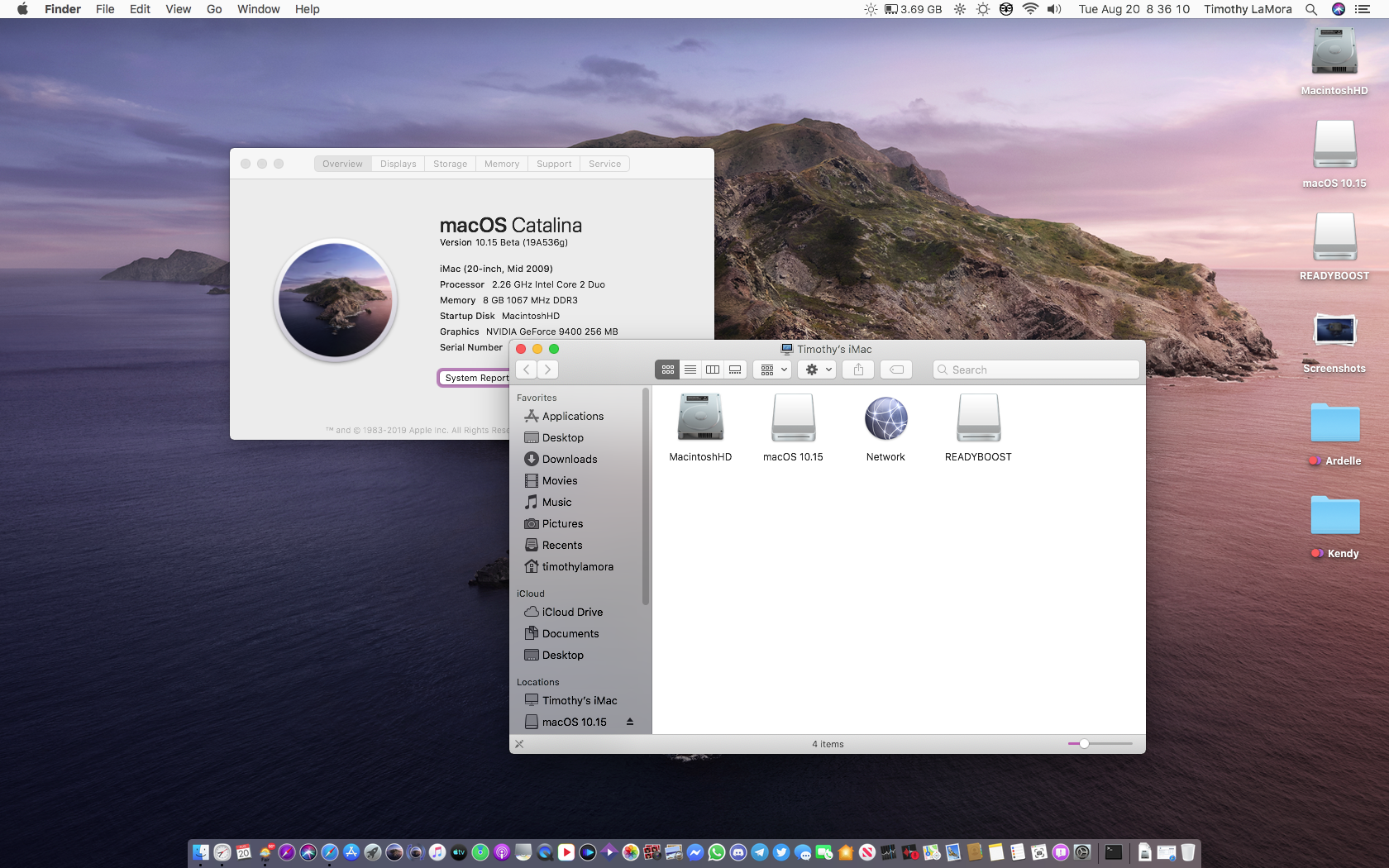Image resolution: width=1389 pixels, height=868 pixels.
Task: Click the Edit Tags toolbar button
Action: 896,370
